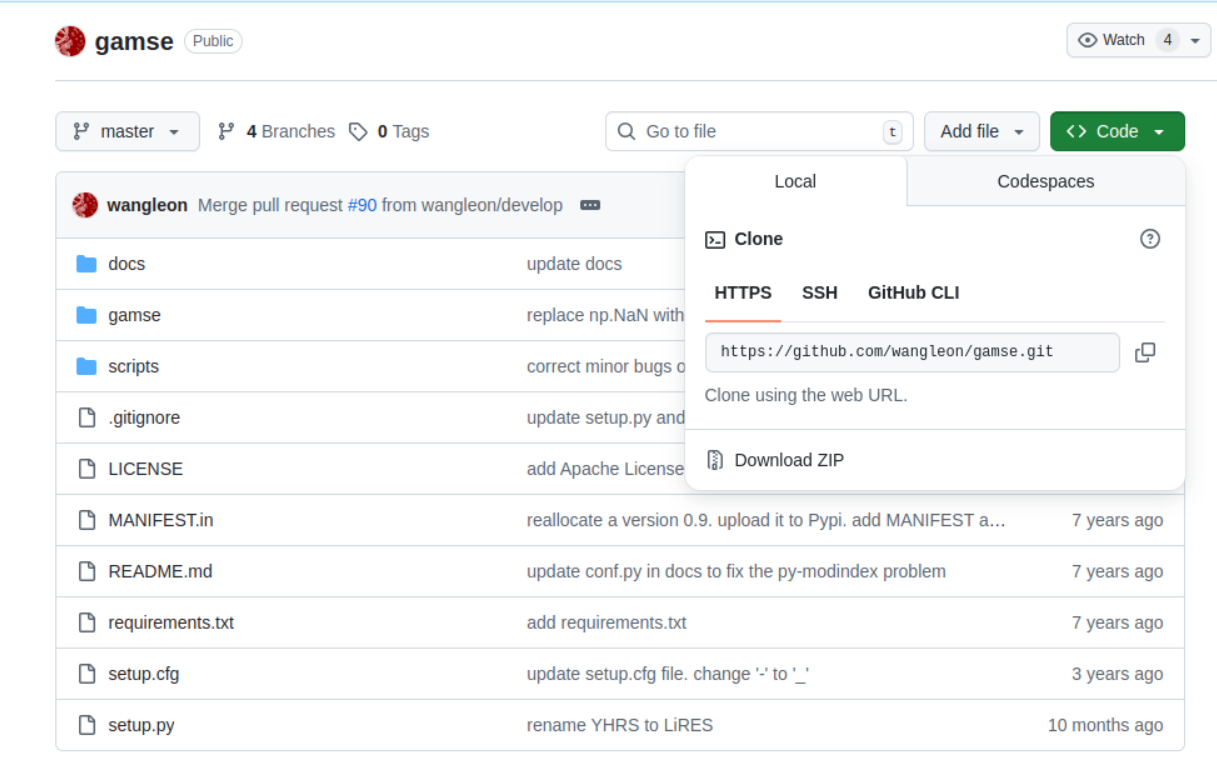Open the docs folder

point(126,264)
